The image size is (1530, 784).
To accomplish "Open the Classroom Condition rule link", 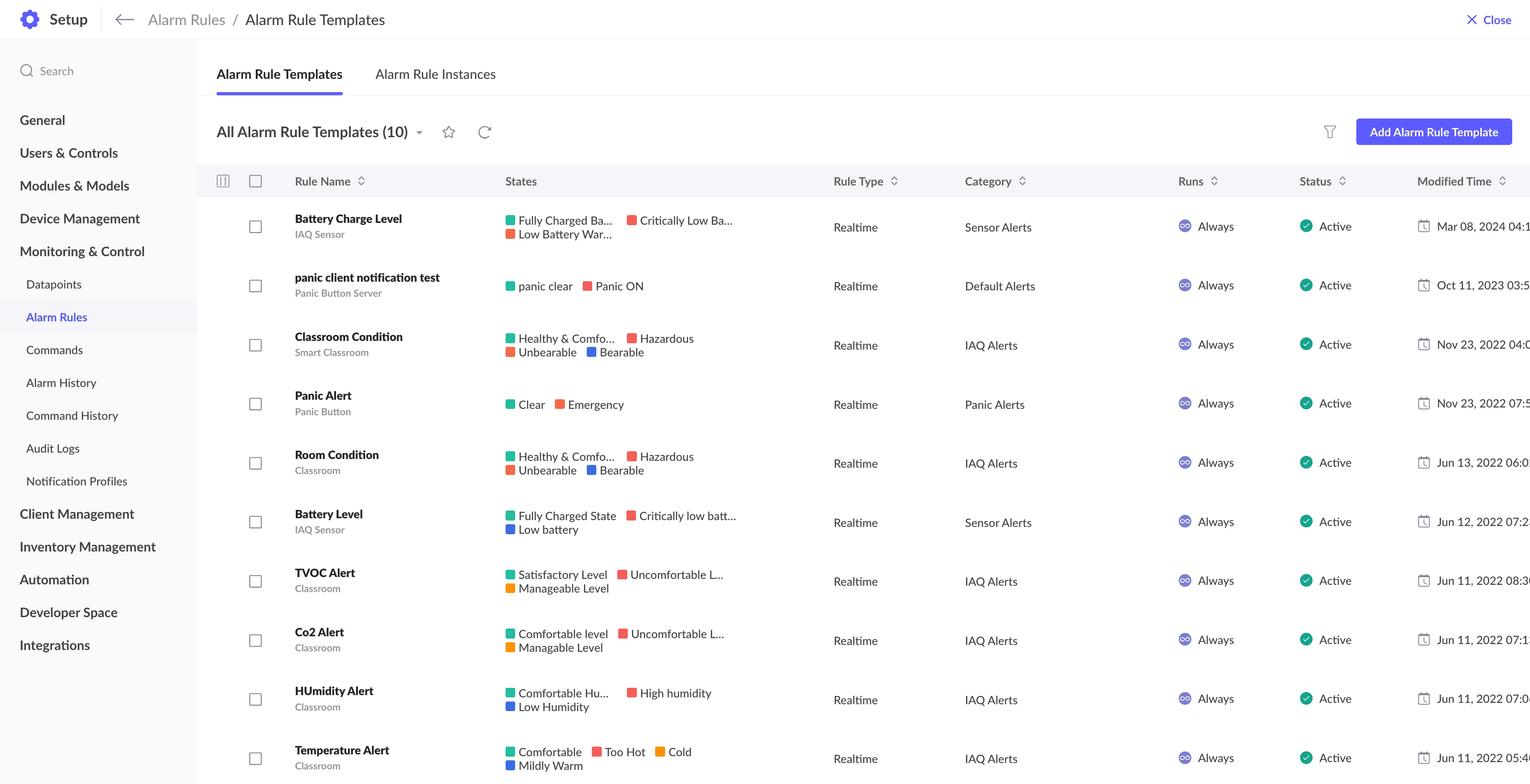I will pos(348,337).
